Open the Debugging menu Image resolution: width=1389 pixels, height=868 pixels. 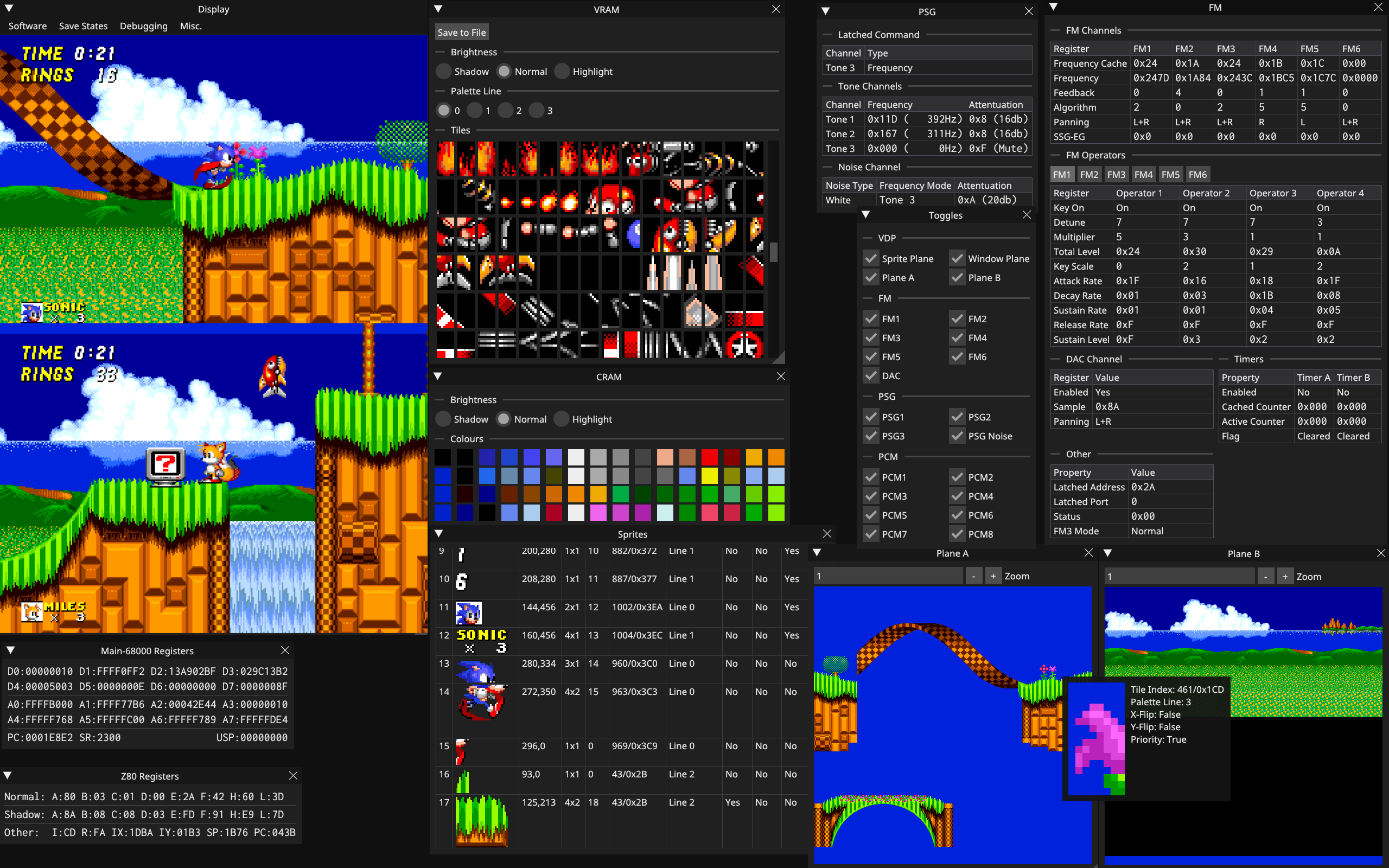tap(143, 26)
